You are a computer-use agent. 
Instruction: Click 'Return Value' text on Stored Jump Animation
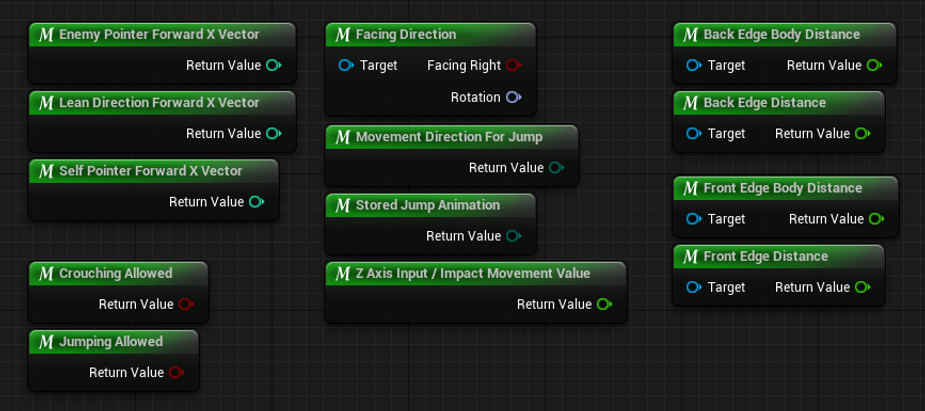464,236
